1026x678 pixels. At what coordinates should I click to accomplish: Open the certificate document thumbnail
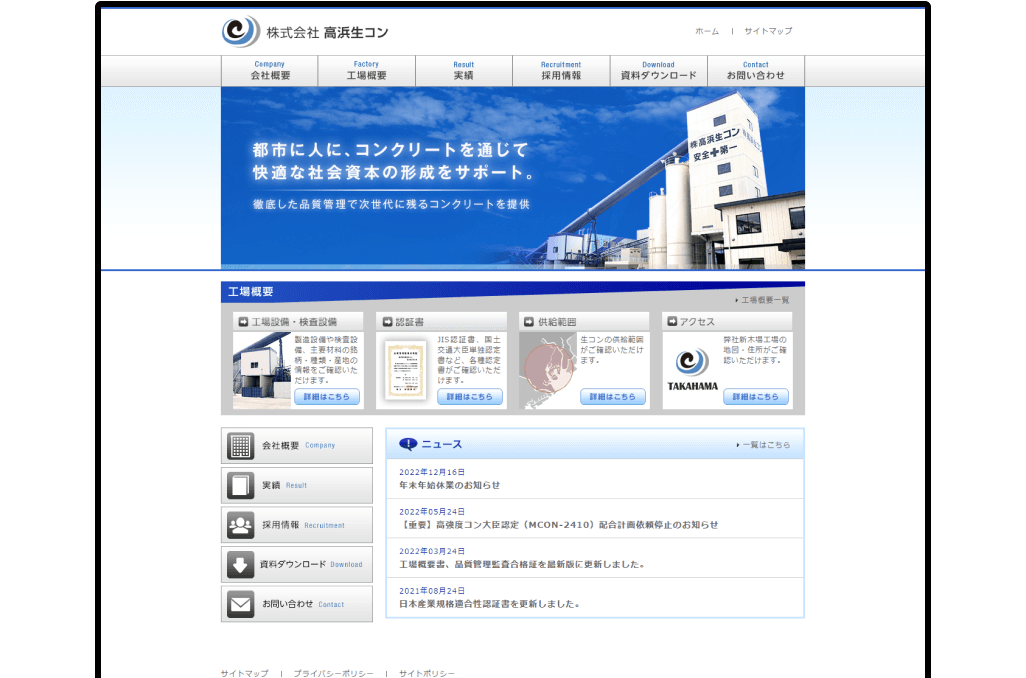[x=405, y=370]
